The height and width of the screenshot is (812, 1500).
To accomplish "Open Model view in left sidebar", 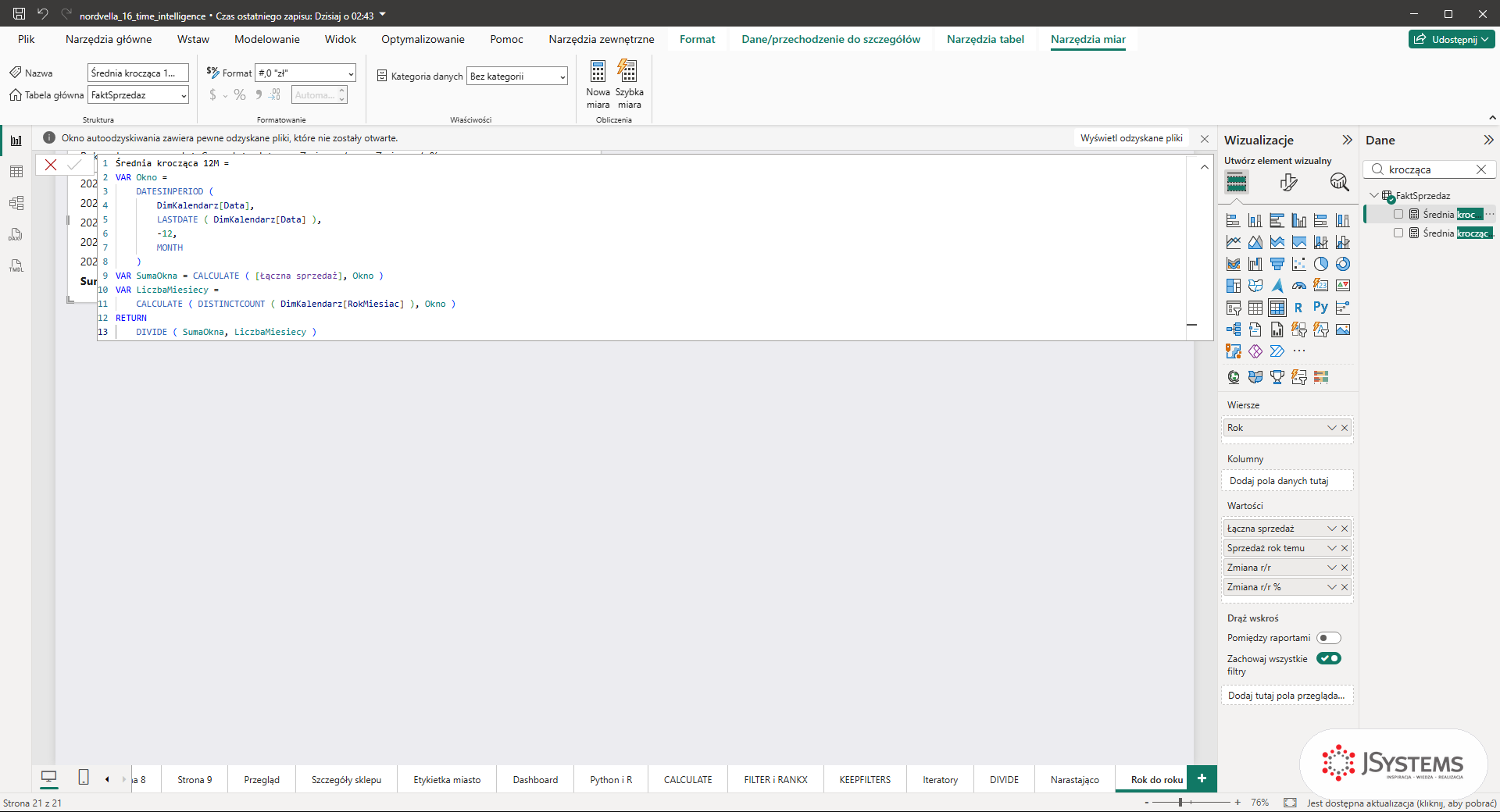I will [x=16, y=203].
